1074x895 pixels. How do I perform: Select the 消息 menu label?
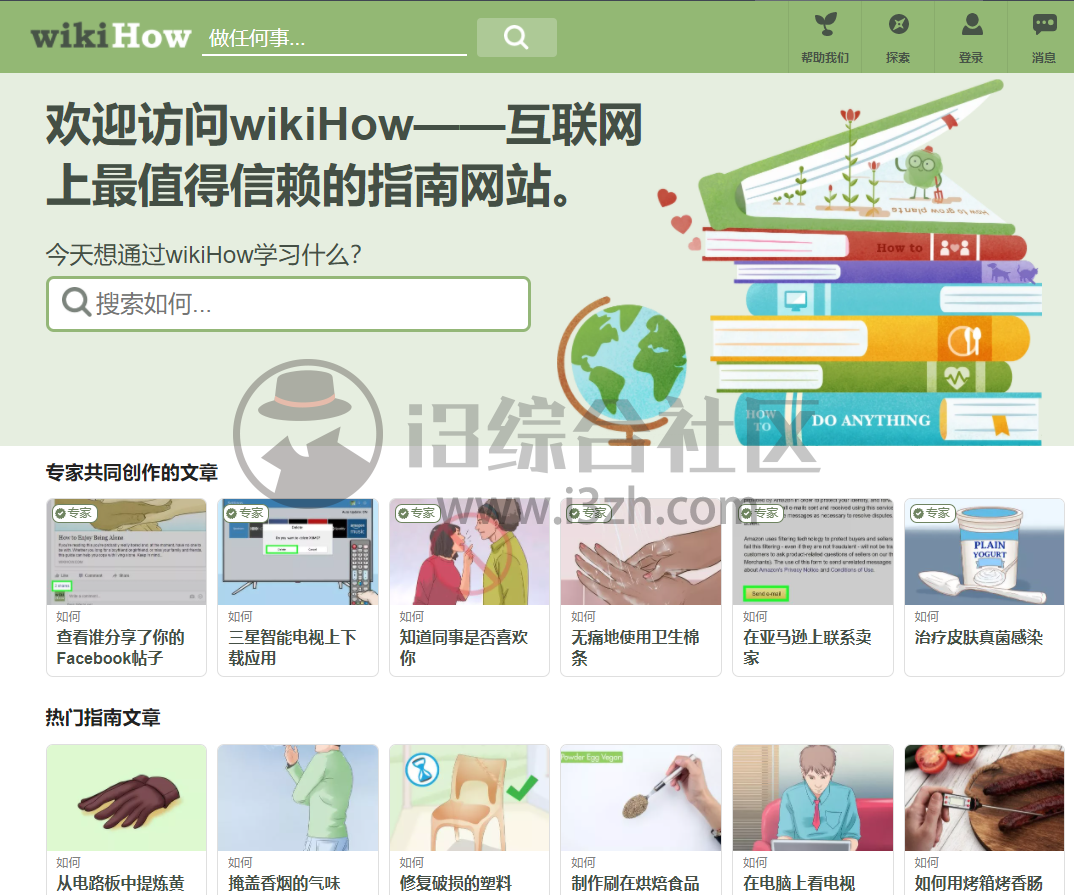pos(1044,58)
